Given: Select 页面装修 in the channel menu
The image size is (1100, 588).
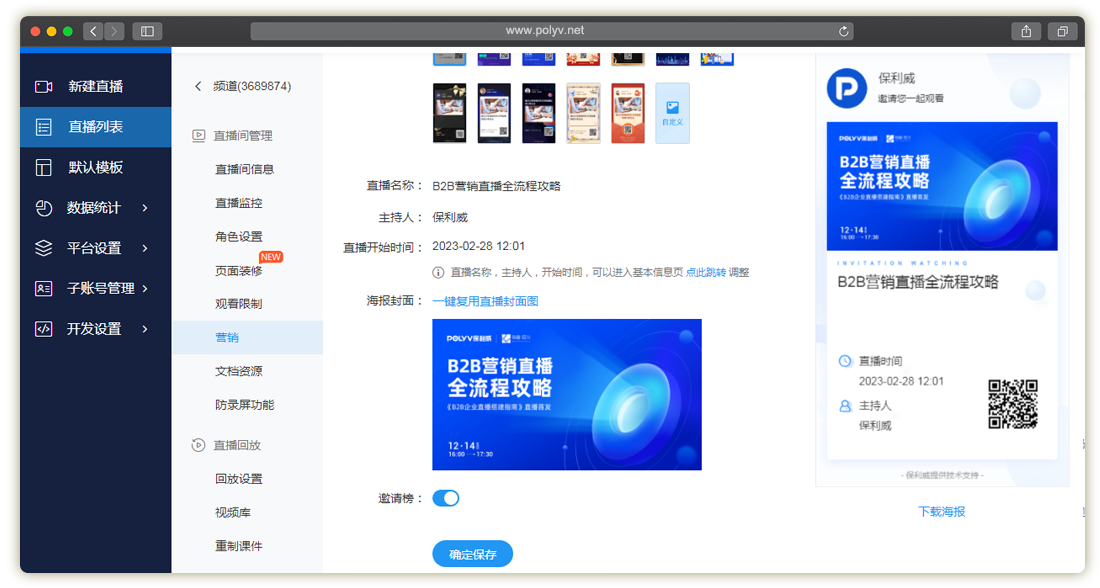Looking at the screenshot, I should [238, 270].
